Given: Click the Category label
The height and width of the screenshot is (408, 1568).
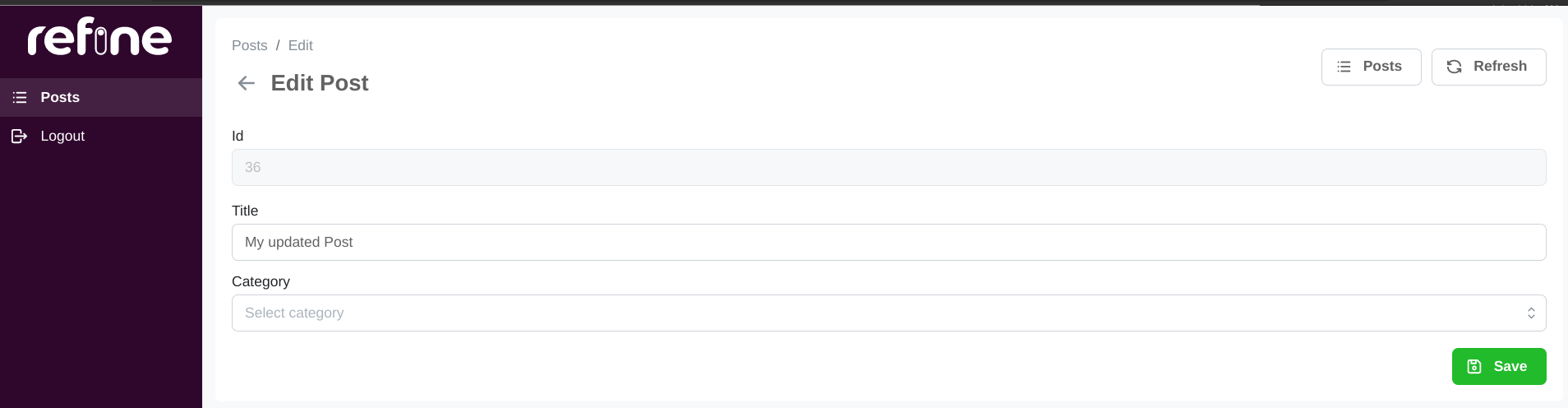Looking at the screenshot, I should coord(261,281).
